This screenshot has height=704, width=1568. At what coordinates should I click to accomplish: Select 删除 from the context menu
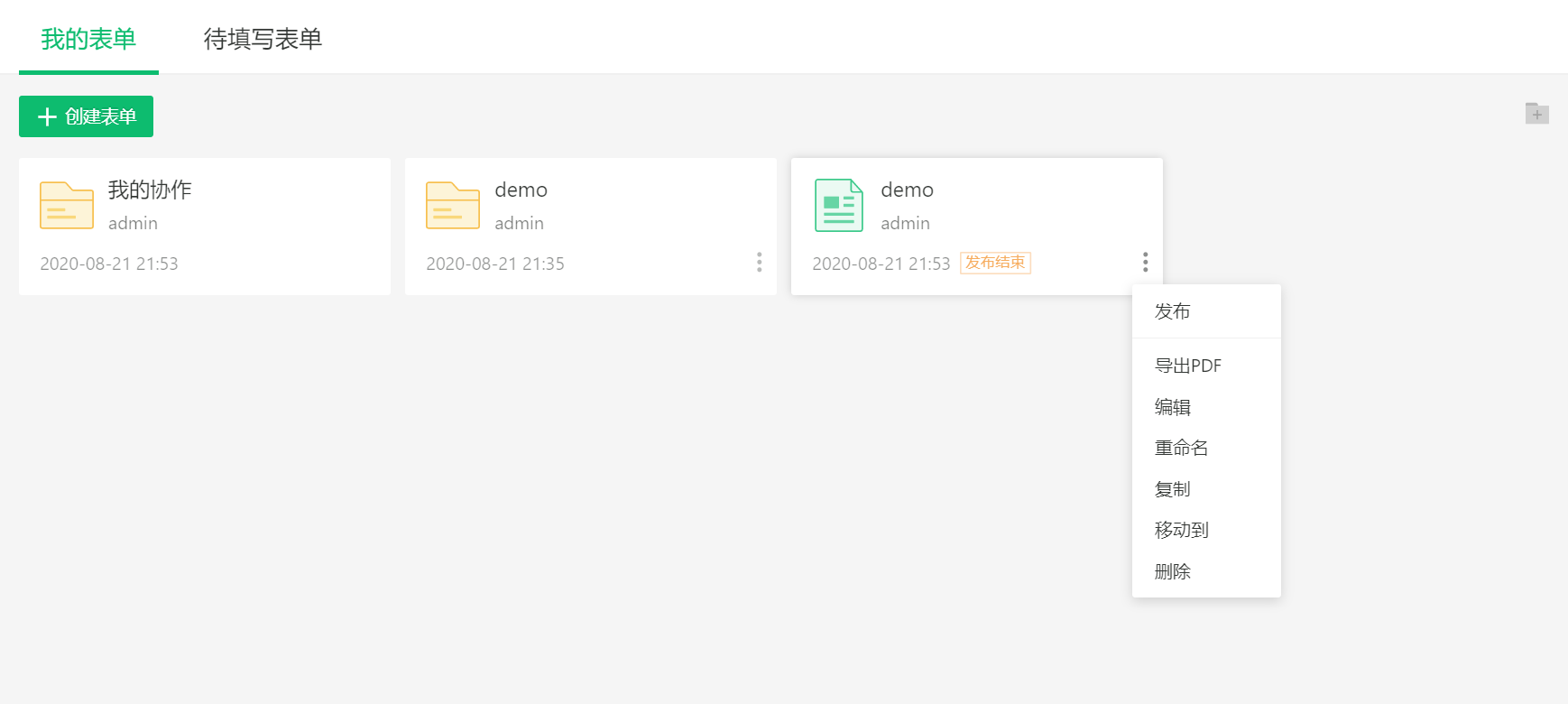(1206, 571)
